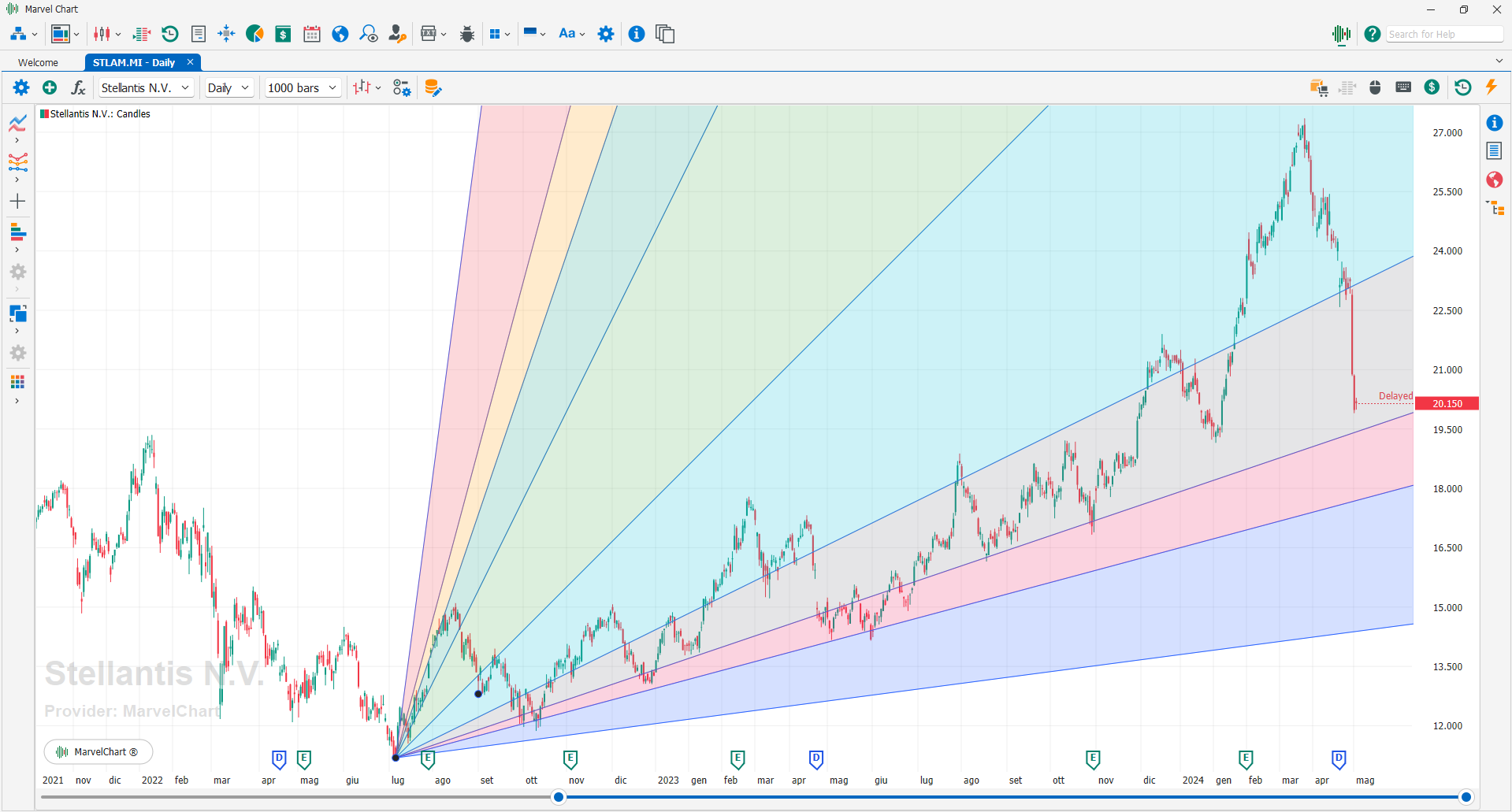Open the calendar icon in main toolbar
Screen dimensions: 1512x812
pyautogui.click(x=312, y=34)
